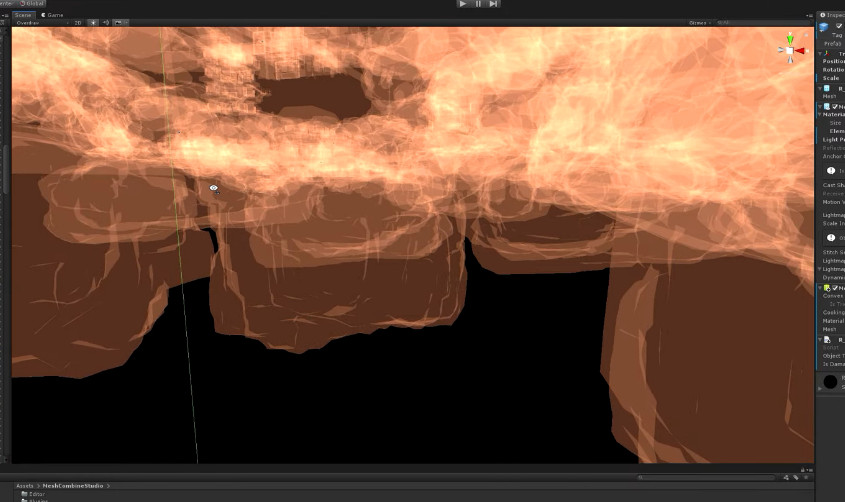Click the Scene view search field
The width and height of the screenshot is (845, 502).
pos(761,23)
